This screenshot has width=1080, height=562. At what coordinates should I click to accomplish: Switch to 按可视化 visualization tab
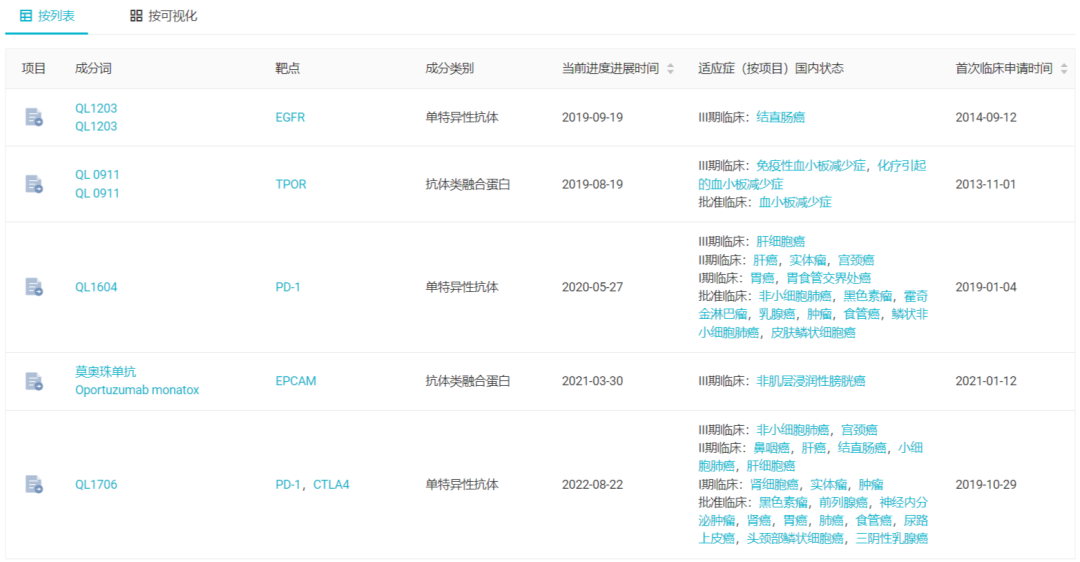coord(163,16)
